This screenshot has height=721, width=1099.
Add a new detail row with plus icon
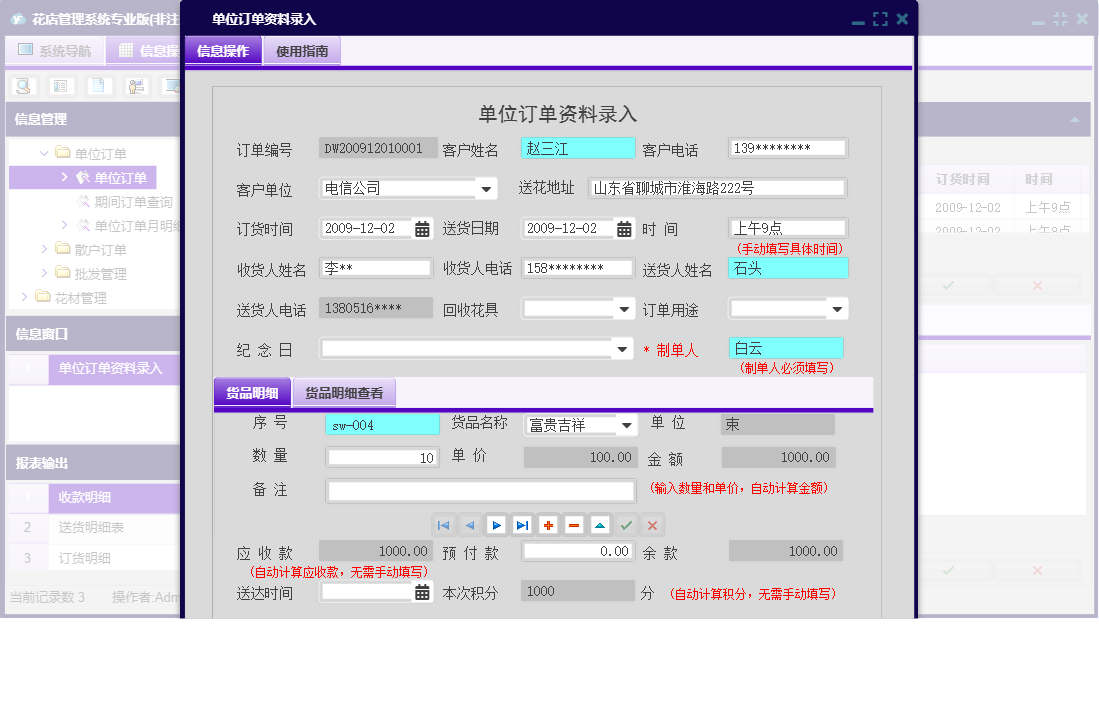click(548, 524)
